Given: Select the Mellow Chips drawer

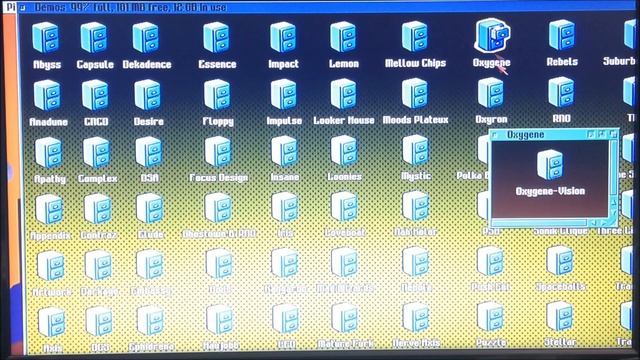Looking at the screenshot, I should click(415, 38).
